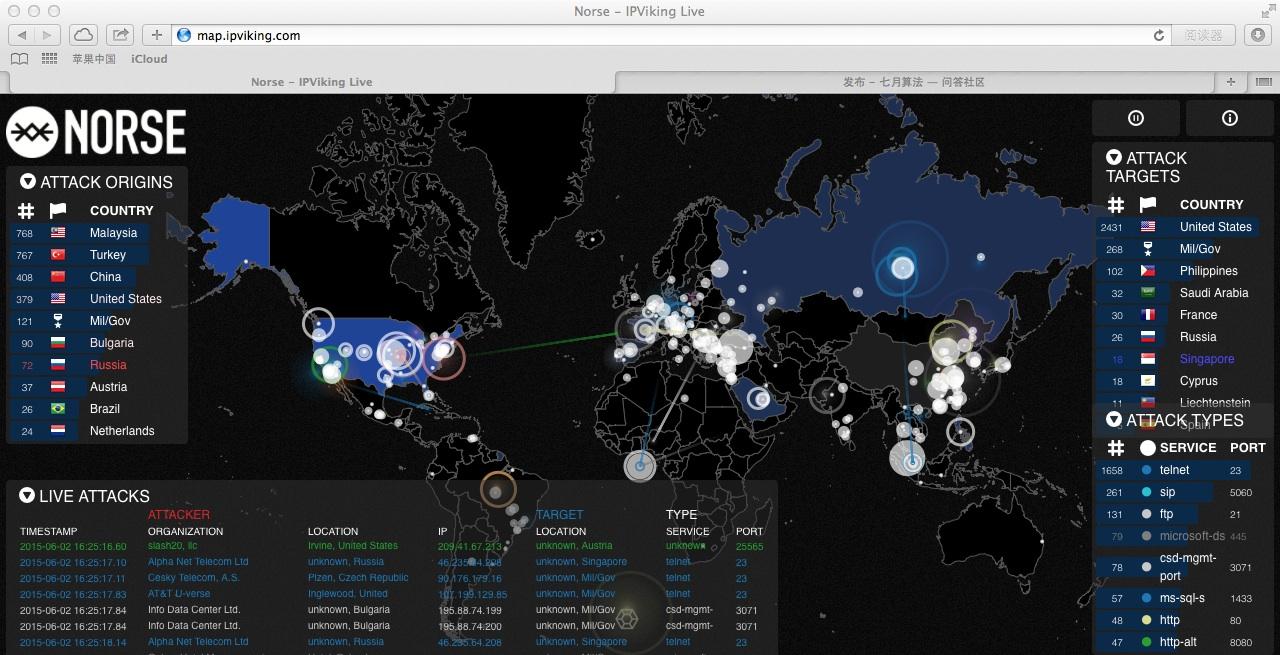The image size is (1280, 655).
Task: Click China flag in Attack Origins
Action: pyautogui.click(x=58, y=277)
